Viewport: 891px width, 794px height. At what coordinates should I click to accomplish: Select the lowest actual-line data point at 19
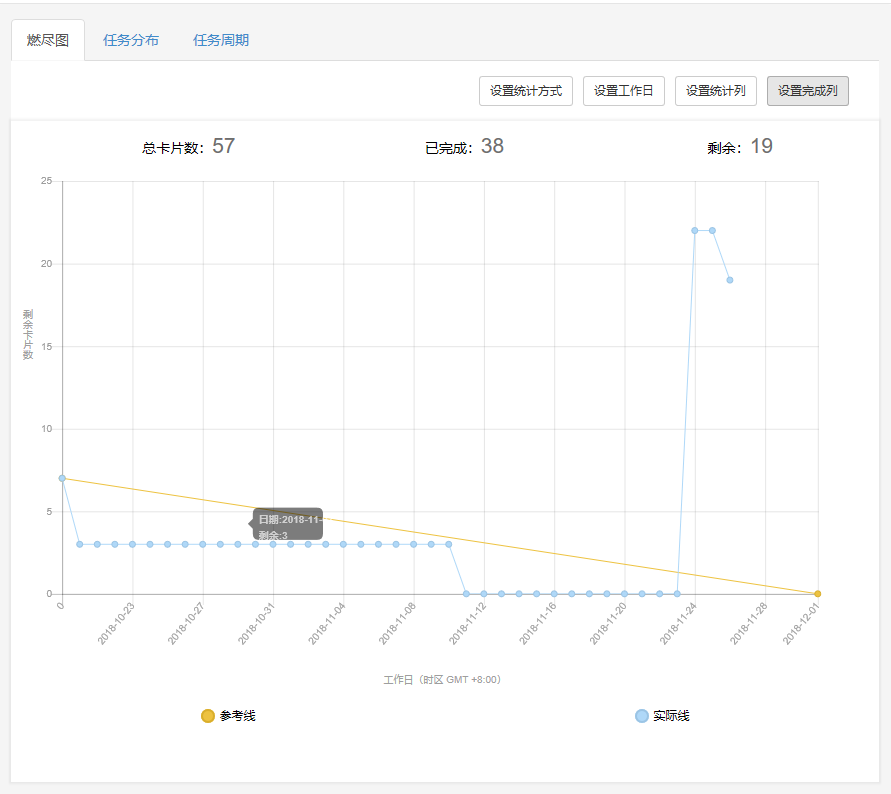pos(730,280)
